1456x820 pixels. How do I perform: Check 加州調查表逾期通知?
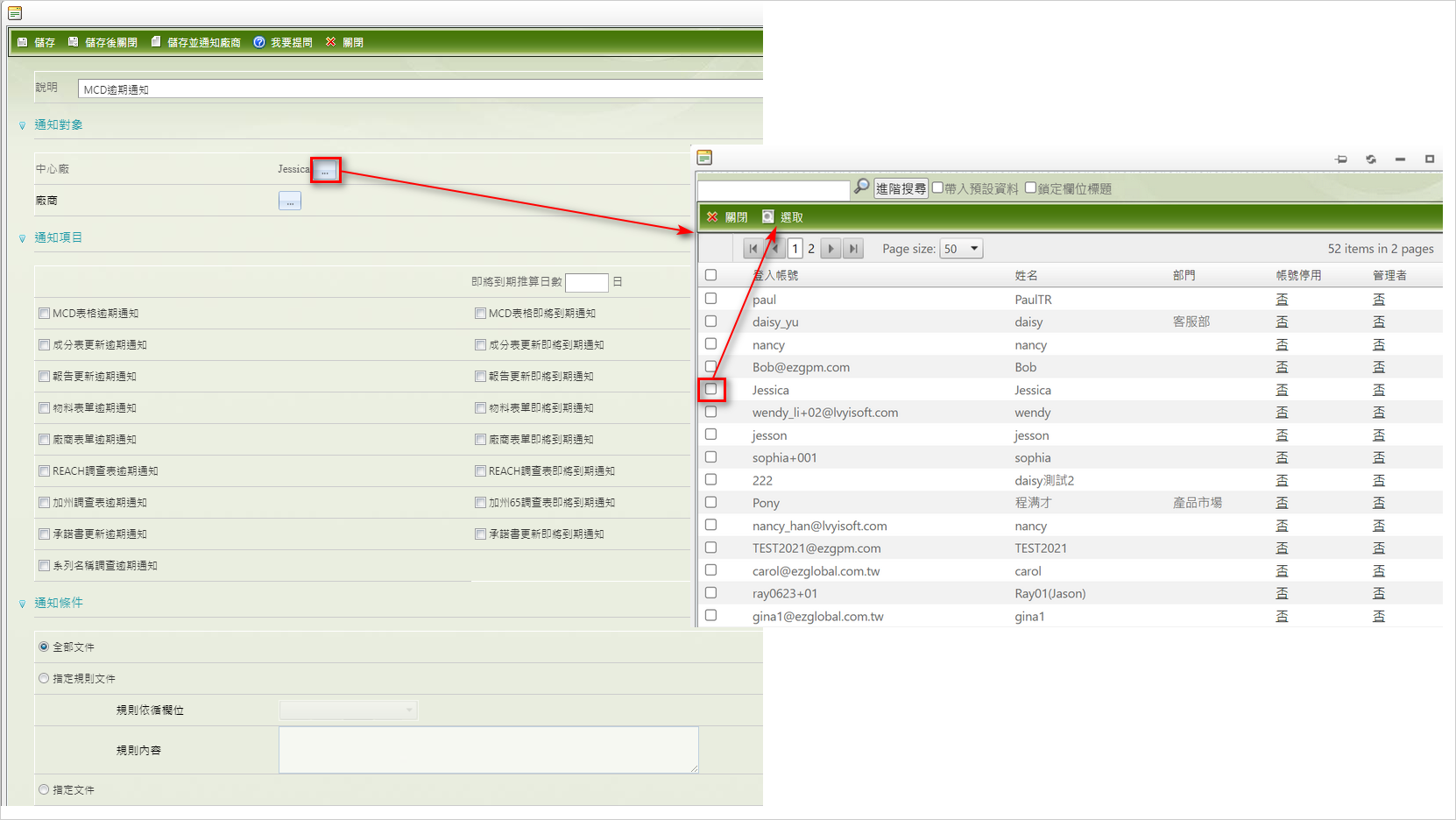44,502
